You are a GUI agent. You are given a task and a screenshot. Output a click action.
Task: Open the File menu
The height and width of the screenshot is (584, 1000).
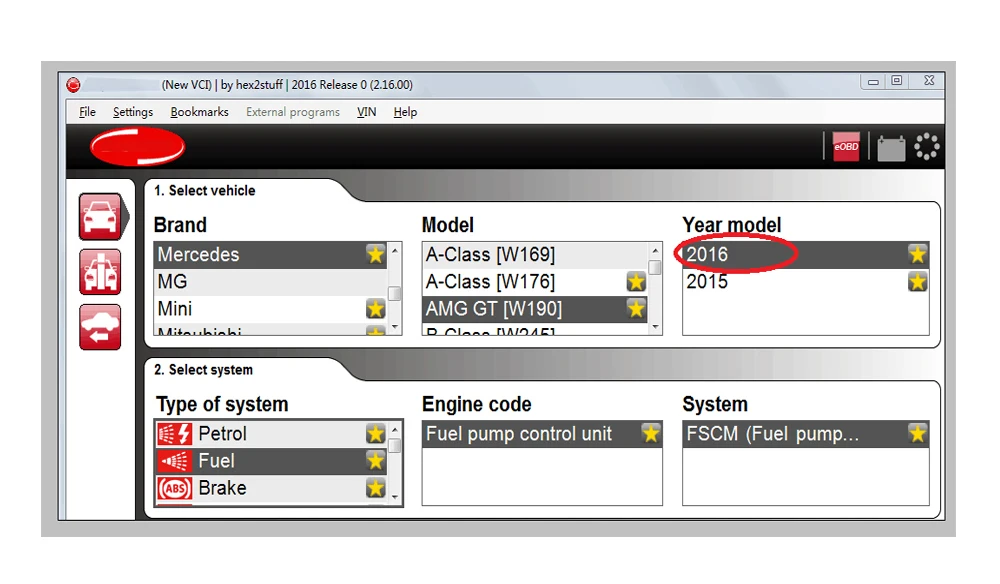coord(87,112)
